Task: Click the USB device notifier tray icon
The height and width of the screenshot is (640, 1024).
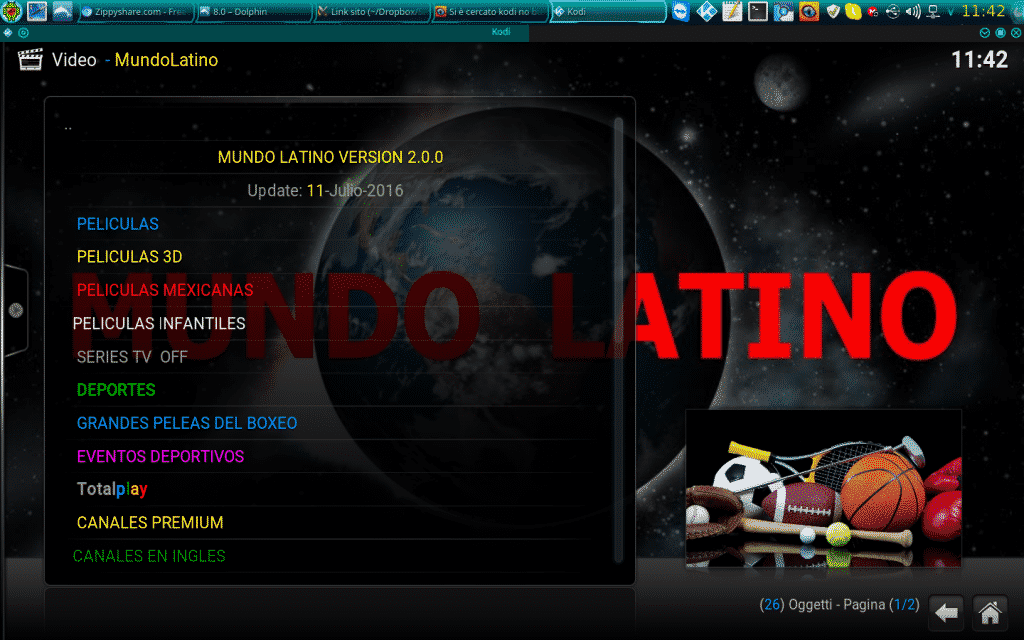Action: tap(893, 11)
